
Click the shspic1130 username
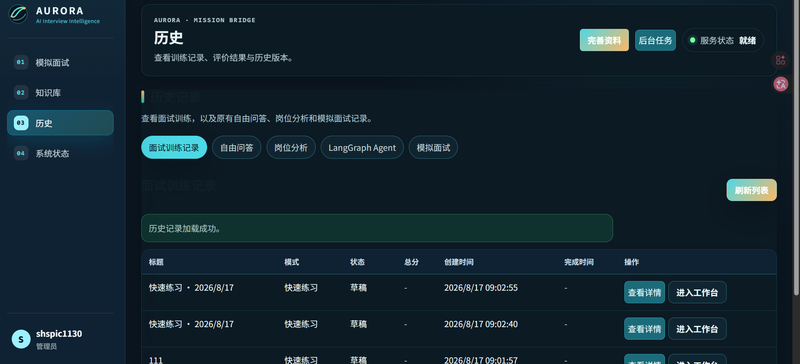pos(59,333)
